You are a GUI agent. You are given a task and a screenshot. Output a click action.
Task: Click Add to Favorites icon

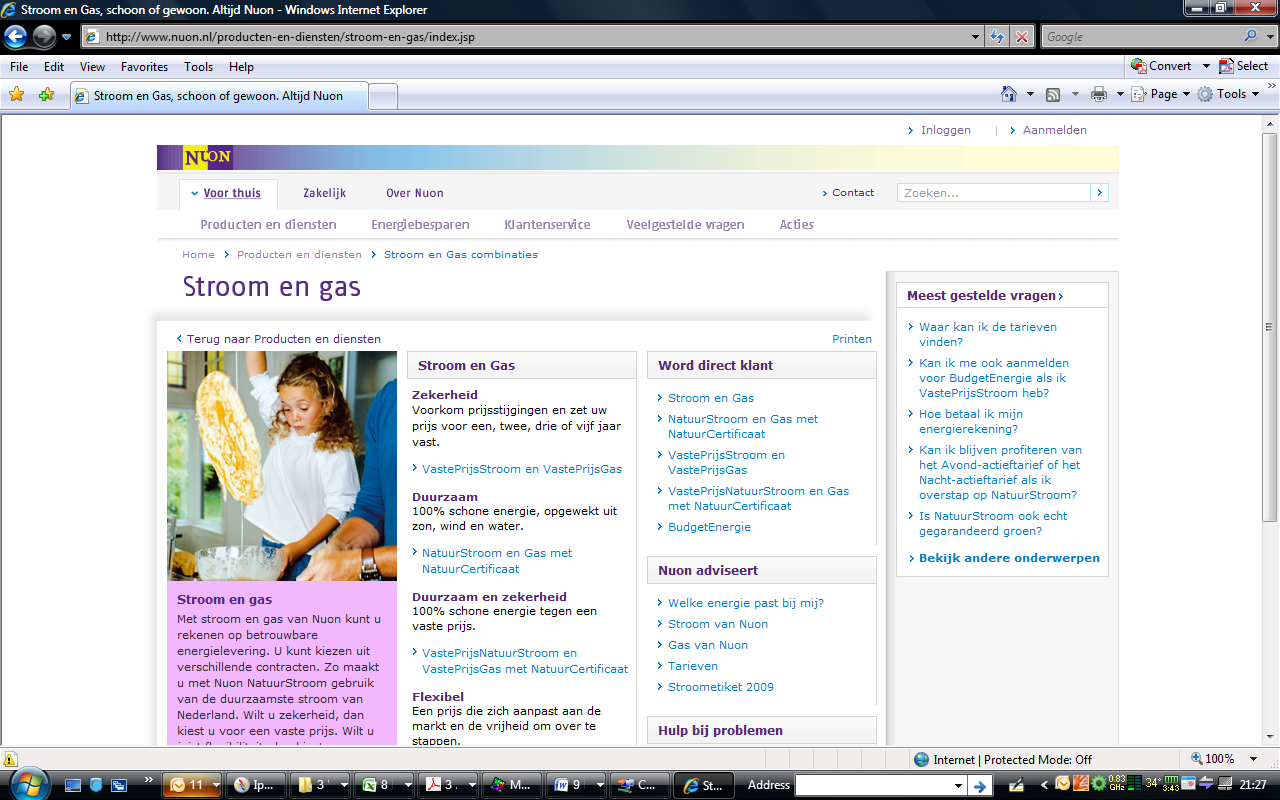(x=46, y=94)
